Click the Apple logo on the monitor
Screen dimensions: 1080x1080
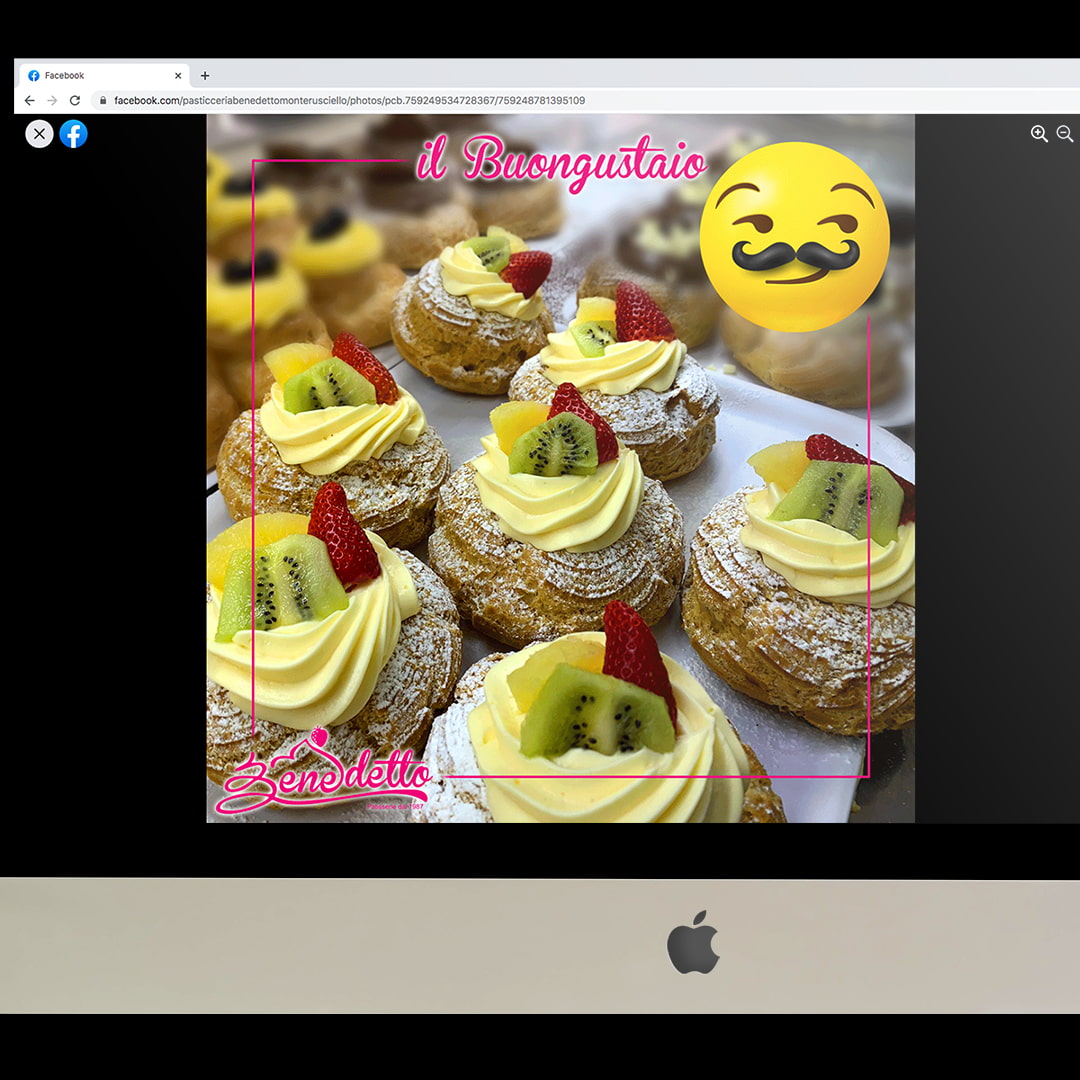693,942
